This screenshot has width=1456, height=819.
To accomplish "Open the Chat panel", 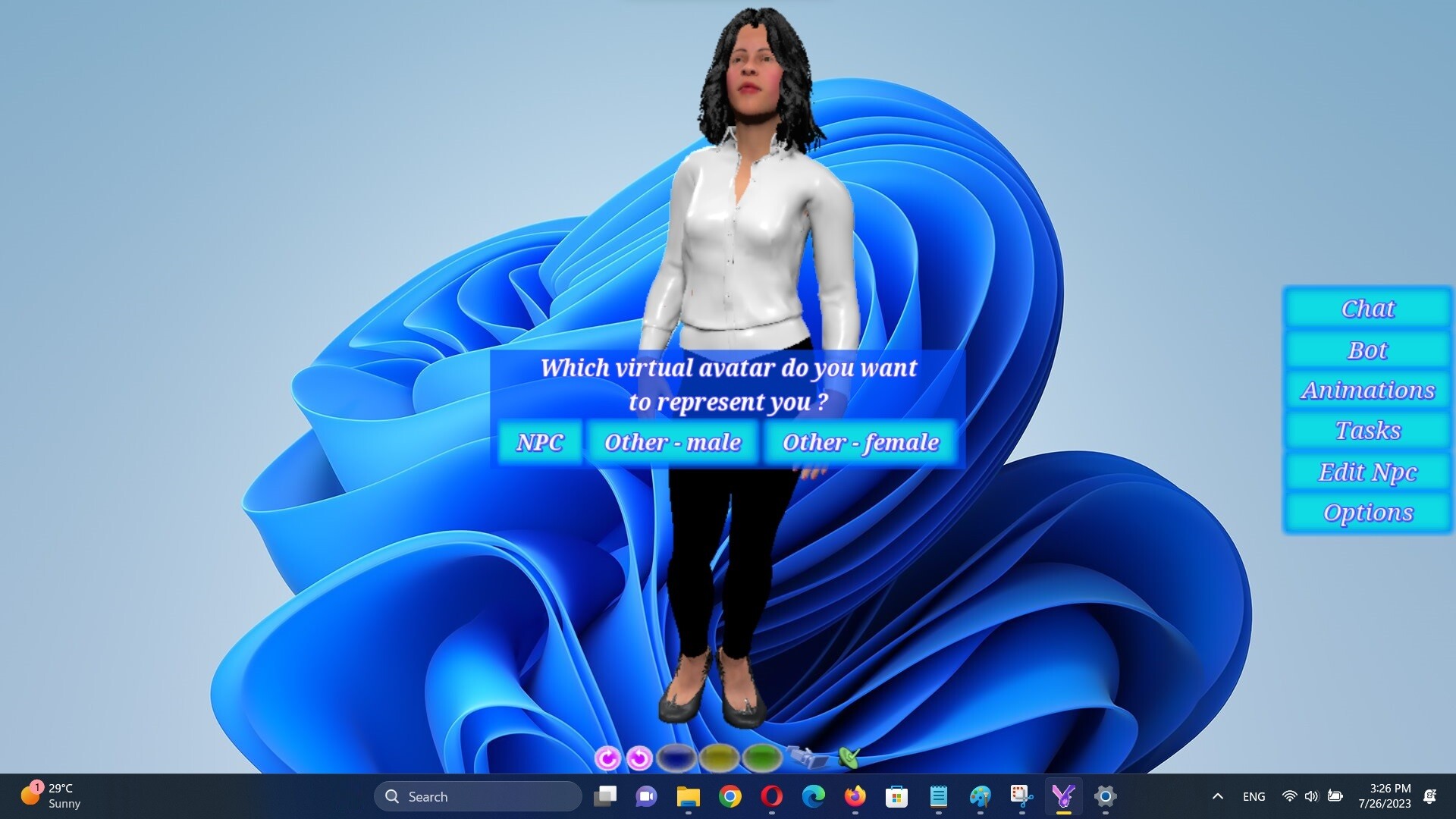I will [x=1367, y=309].
